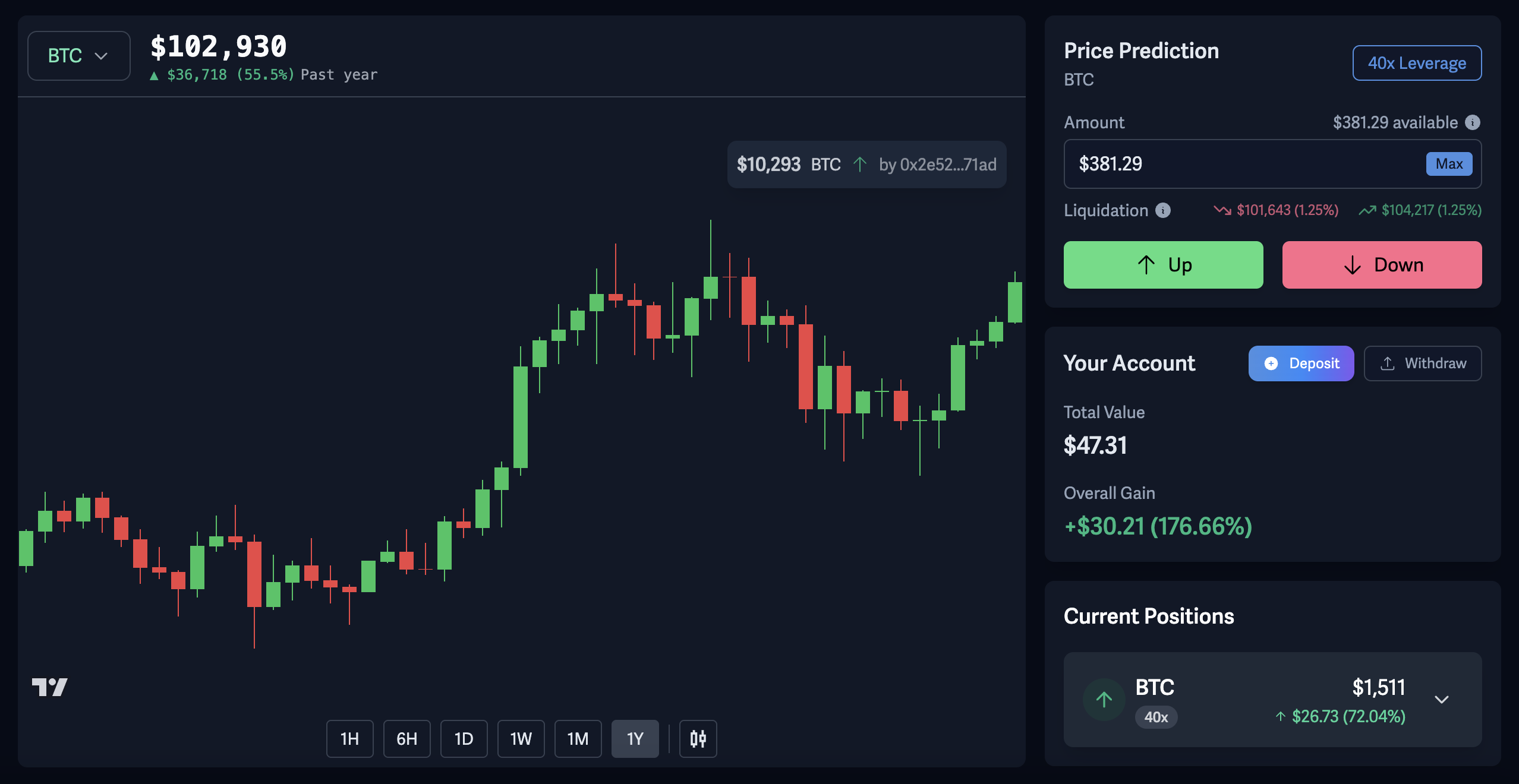
Task: Switch to the 1H timeframe
Action: click(350, 738)
